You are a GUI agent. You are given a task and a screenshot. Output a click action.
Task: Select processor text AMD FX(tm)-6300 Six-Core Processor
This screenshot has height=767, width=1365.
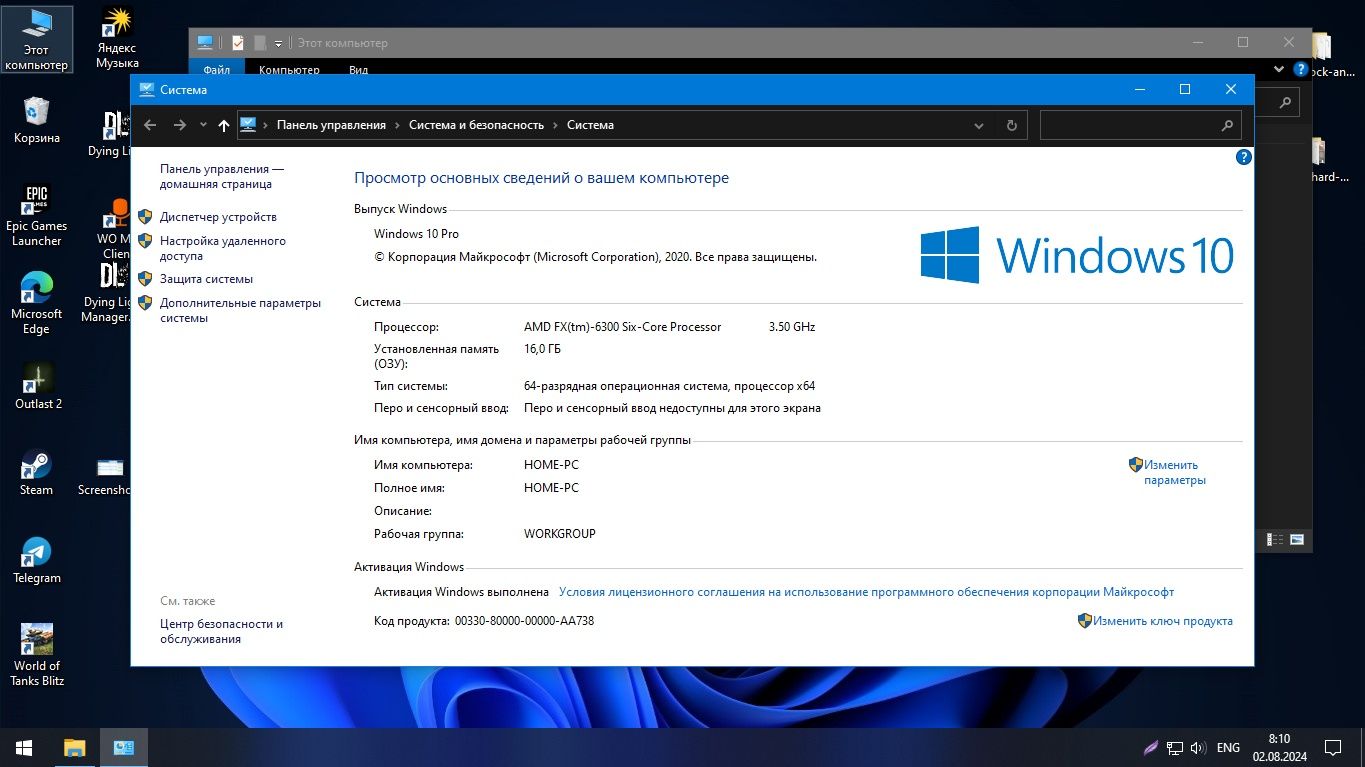tap(622, 327)
